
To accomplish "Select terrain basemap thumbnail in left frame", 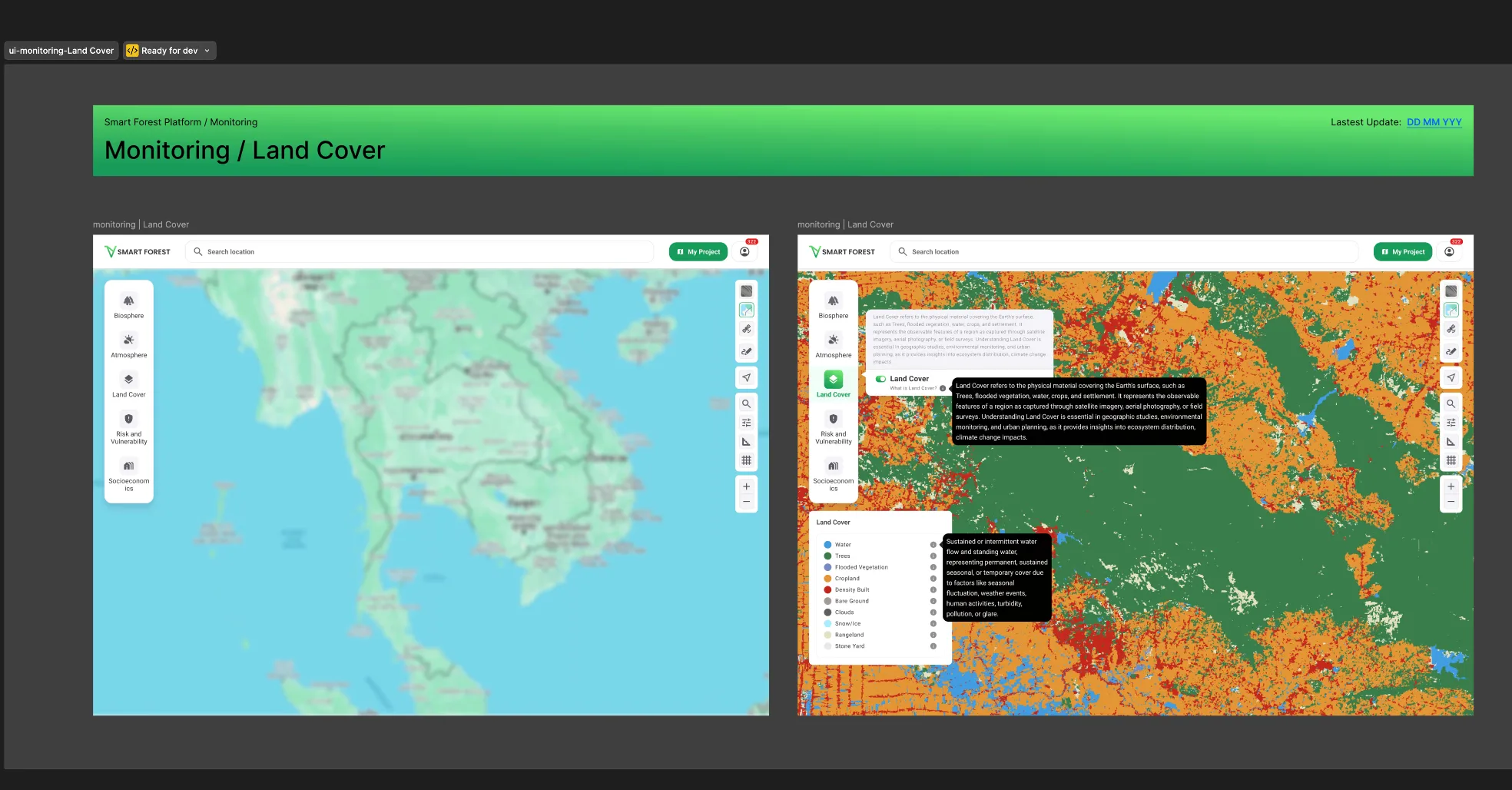I will 746,310.
